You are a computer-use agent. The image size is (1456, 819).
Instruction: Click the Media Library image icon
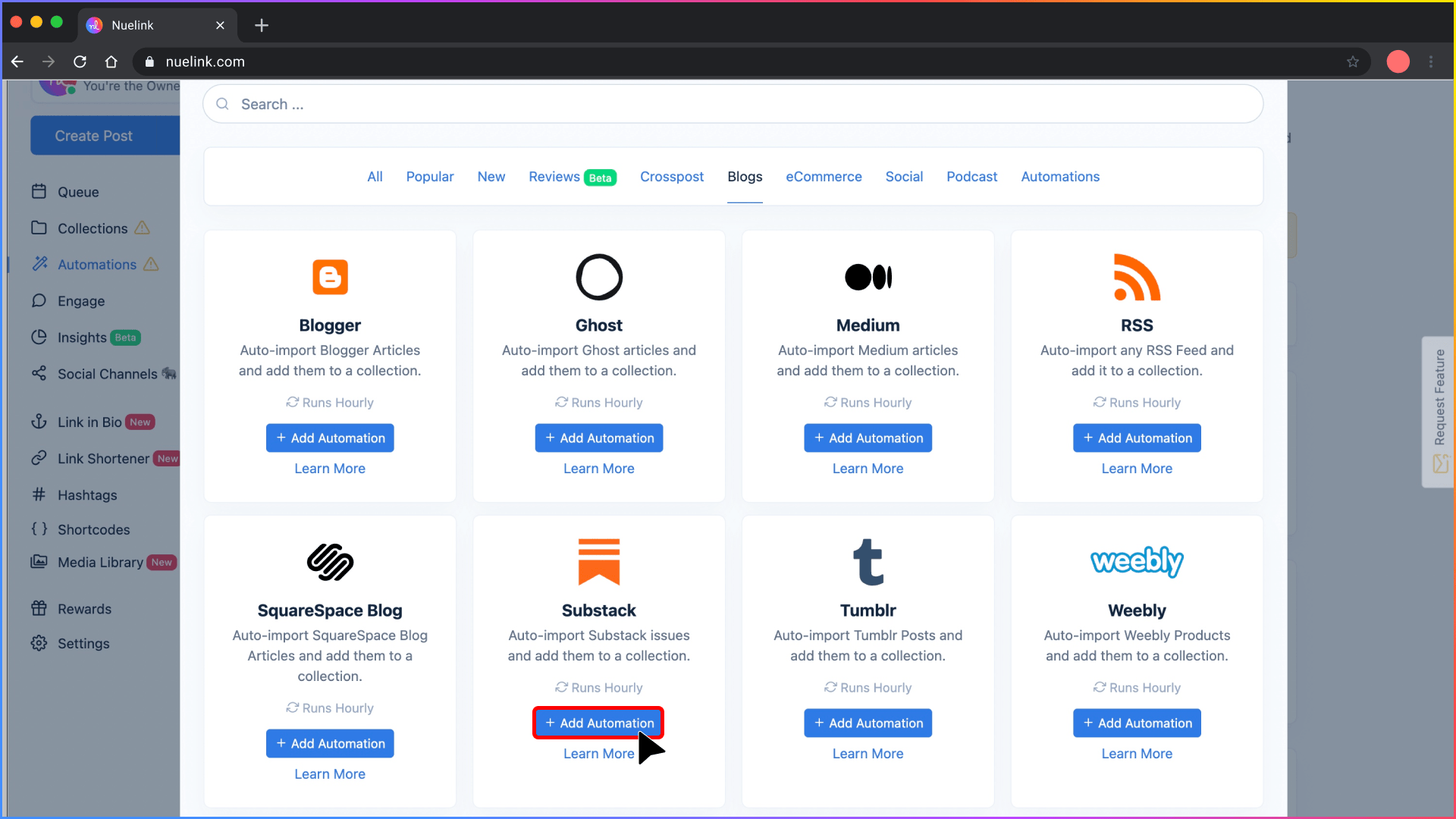[39, 562]
